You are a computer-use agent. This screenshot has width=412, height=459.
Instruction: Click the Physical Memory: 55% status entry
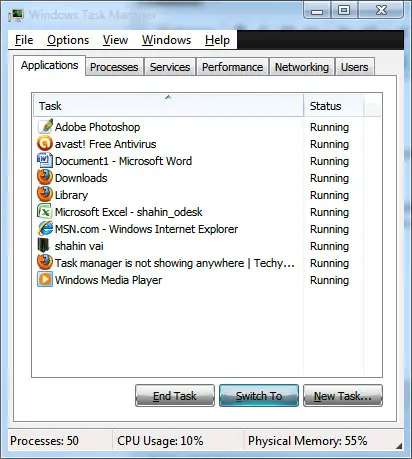(307, 441)
